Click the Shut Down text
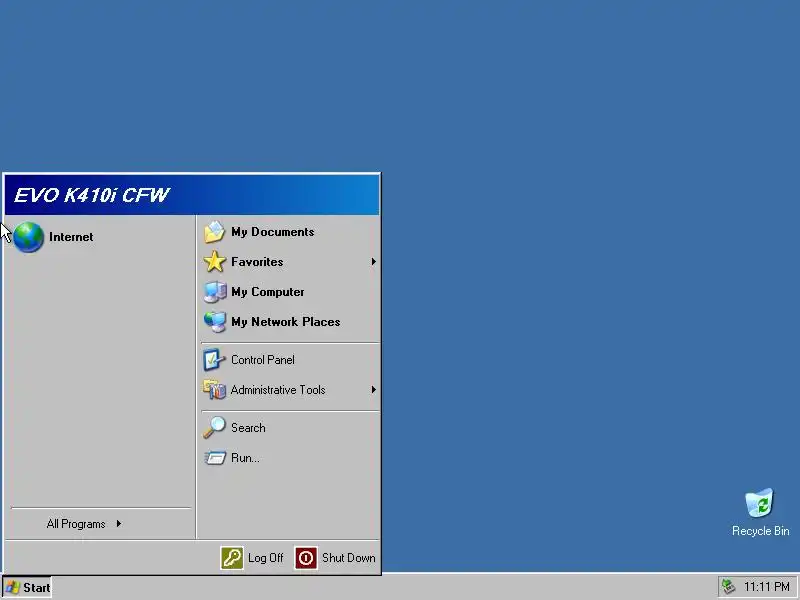Screen dimensions: 800x600 coord(348,558)
